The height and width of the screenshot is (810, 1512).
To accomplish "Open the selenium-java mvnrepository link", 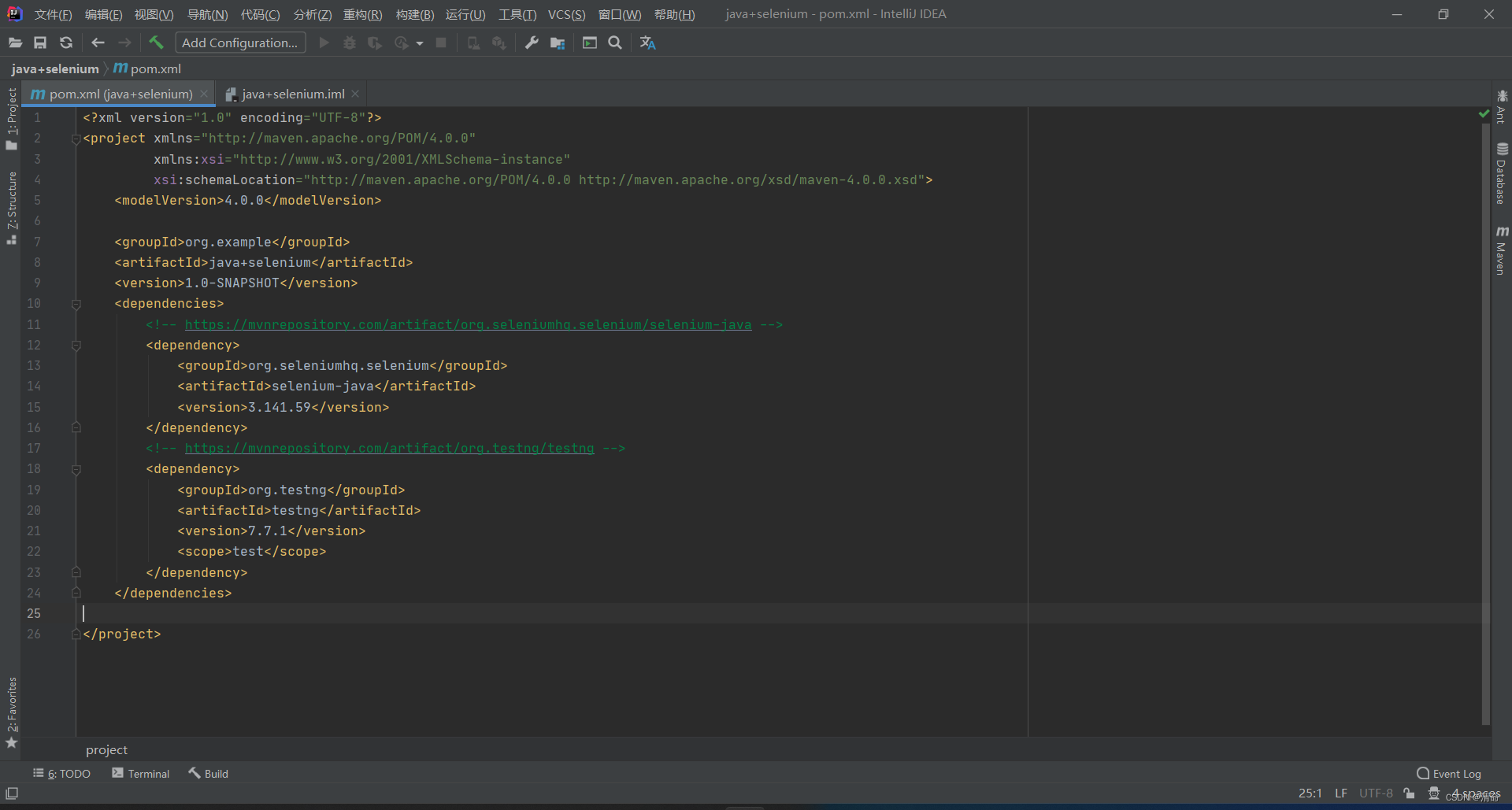I will click(468, 324).
